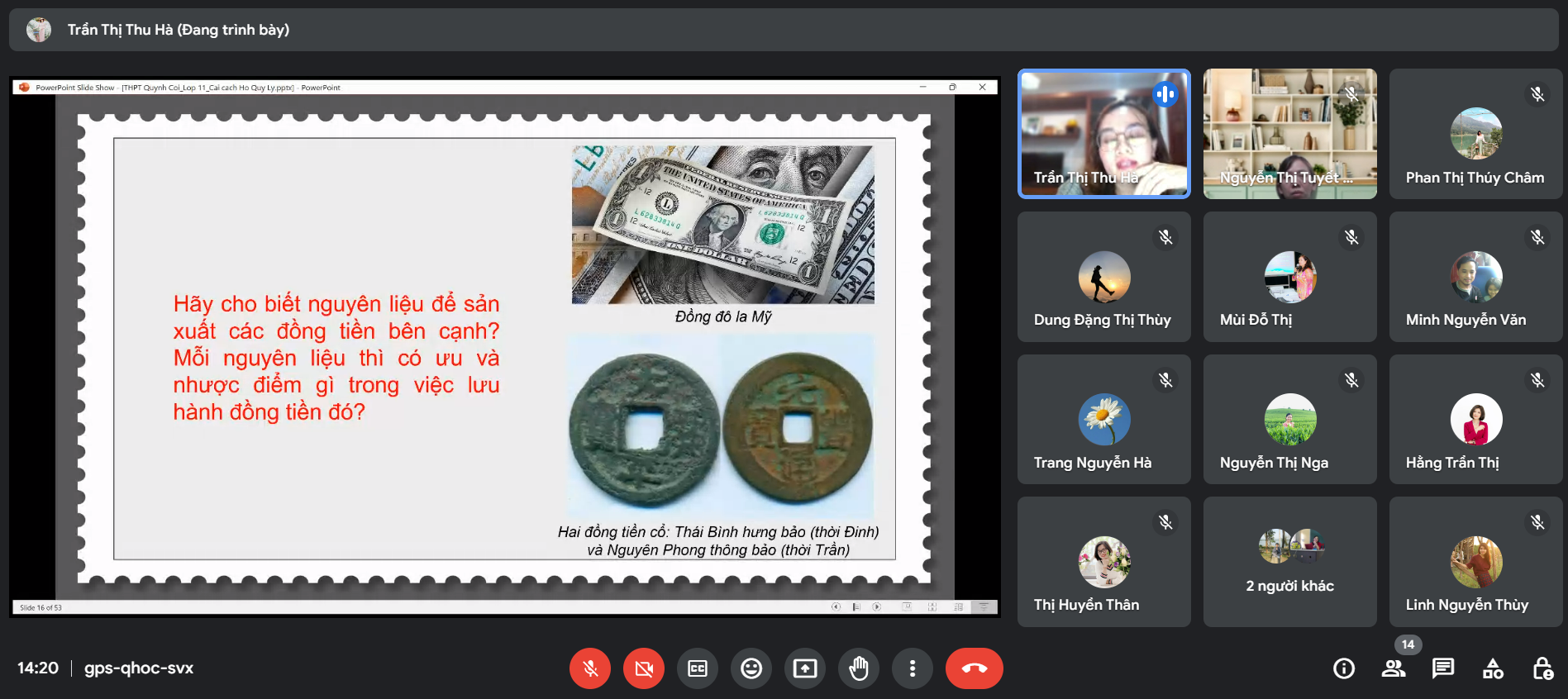Click Slide Show view button in PowerPoint status bar
The width and height of the screenshot is (1568, 699).
(x=984, y=607)
